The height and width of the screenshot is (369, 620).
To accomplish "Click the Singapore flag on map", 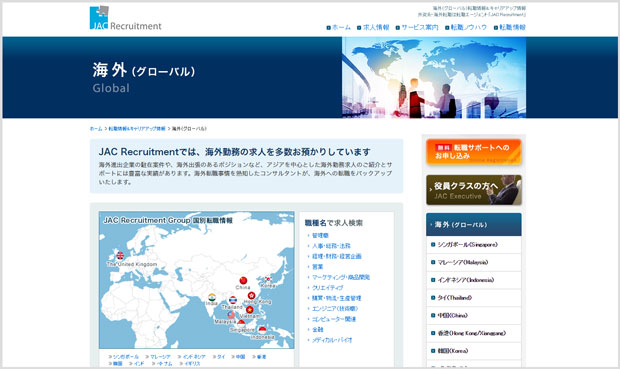I will click(241, 324).
